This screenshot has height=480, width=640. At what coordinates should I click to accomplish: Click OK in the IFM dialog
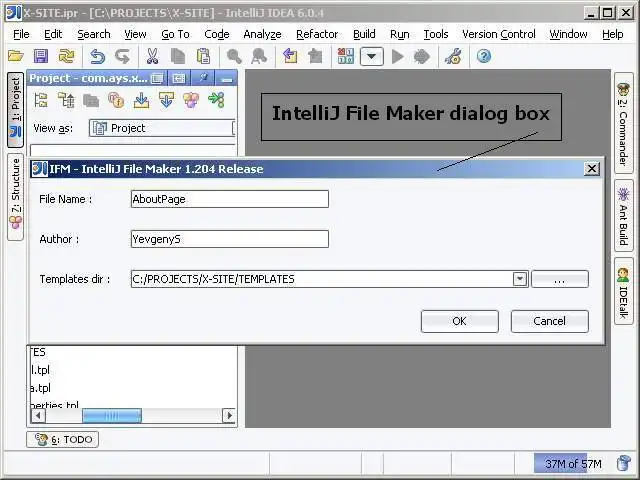[x=460, y=321]
